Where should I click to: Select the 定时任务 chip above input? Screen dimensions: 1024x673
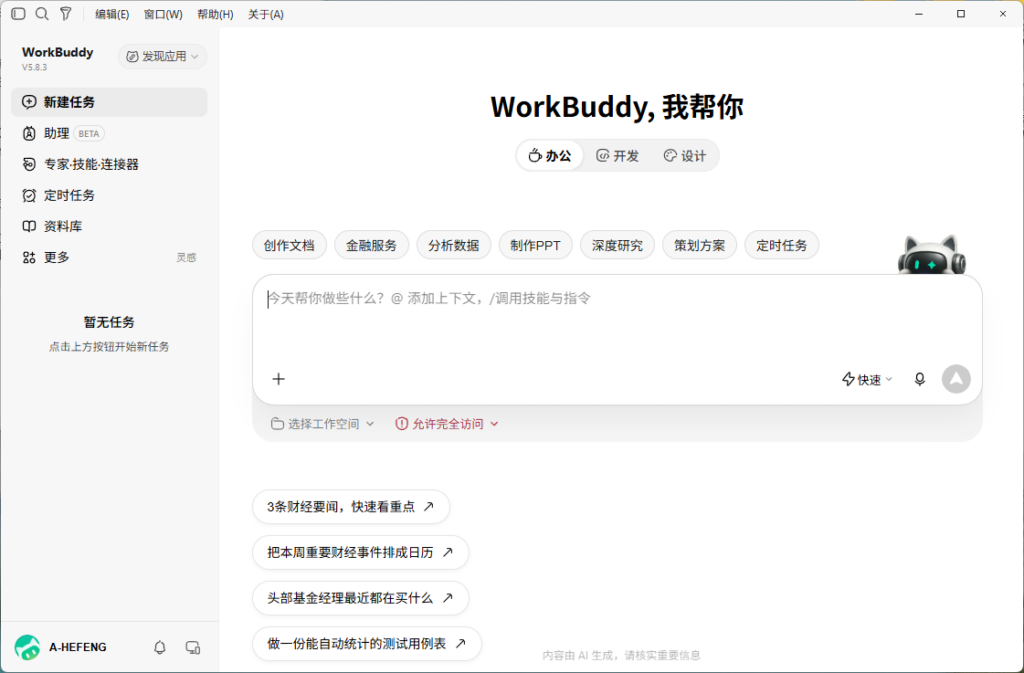782,245
